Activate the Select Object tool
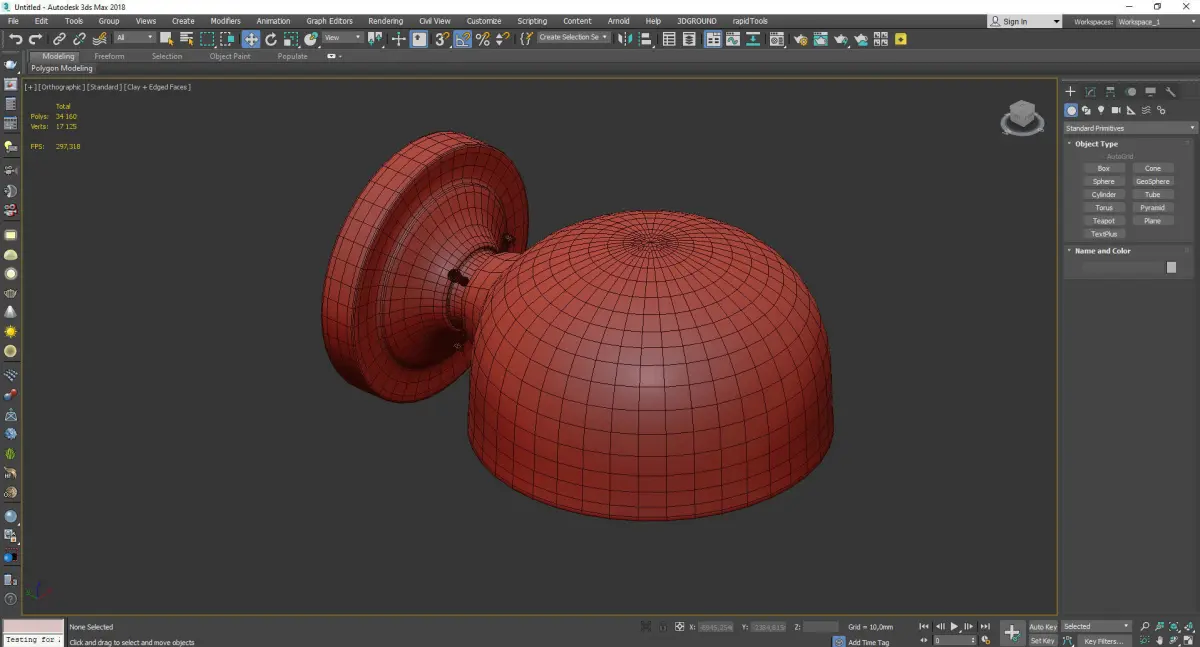Viewport: 1200px width, 647px height. coord(167,39)
